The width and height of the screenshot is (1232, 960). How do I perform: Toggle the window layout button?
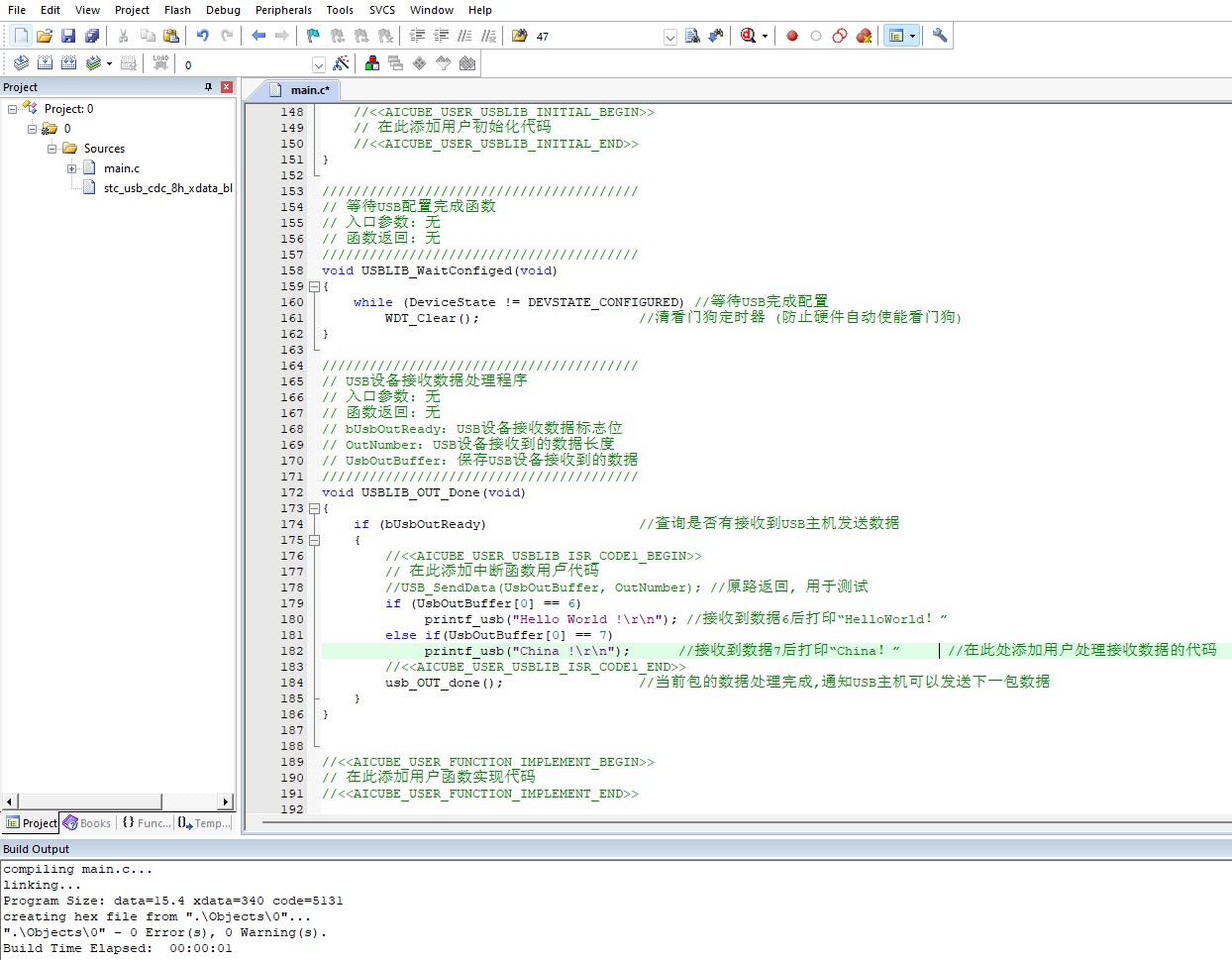(x=895, y=36)
